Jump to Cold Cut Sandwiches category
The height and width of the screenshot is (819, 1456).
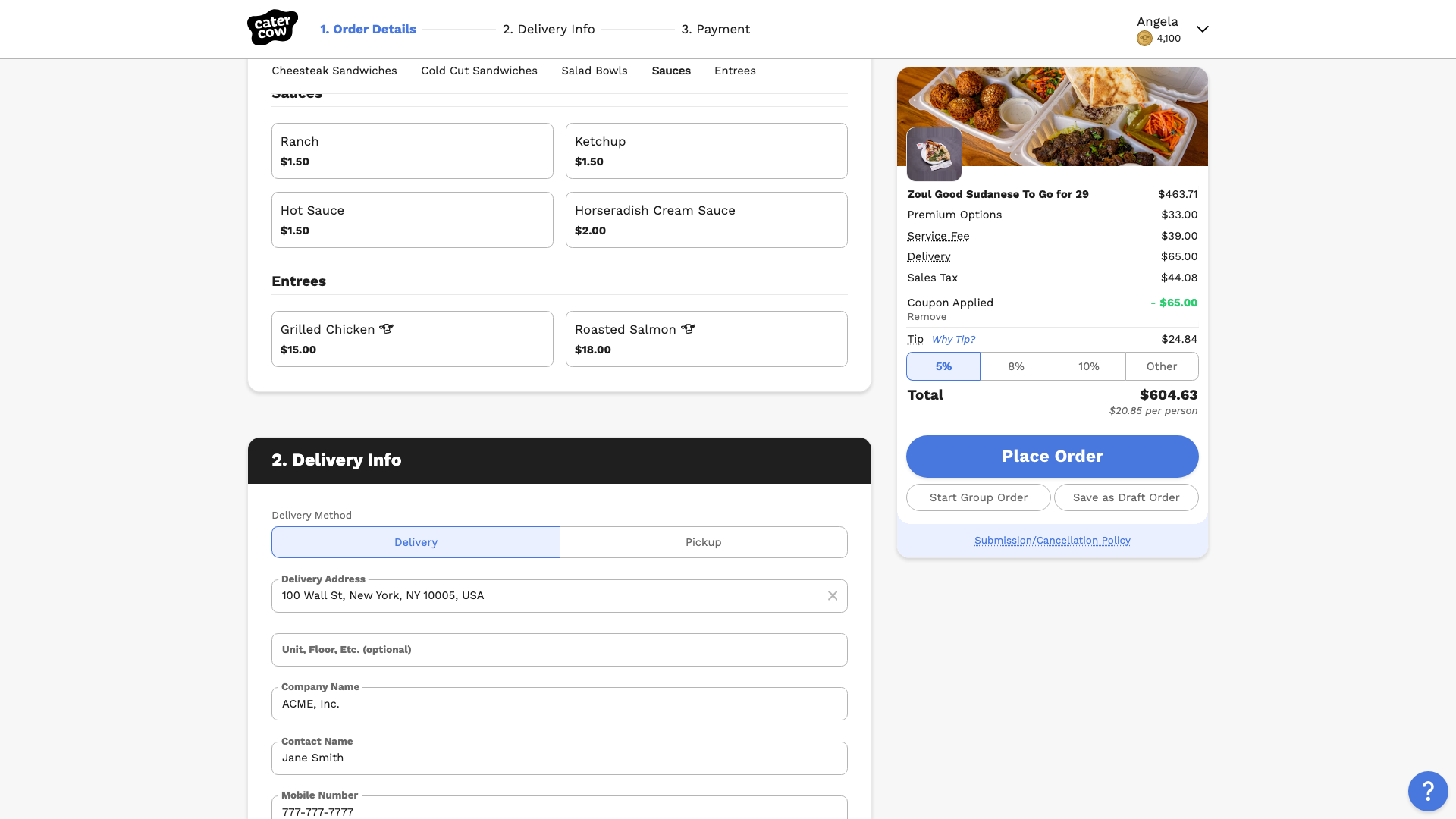point(479,71)
